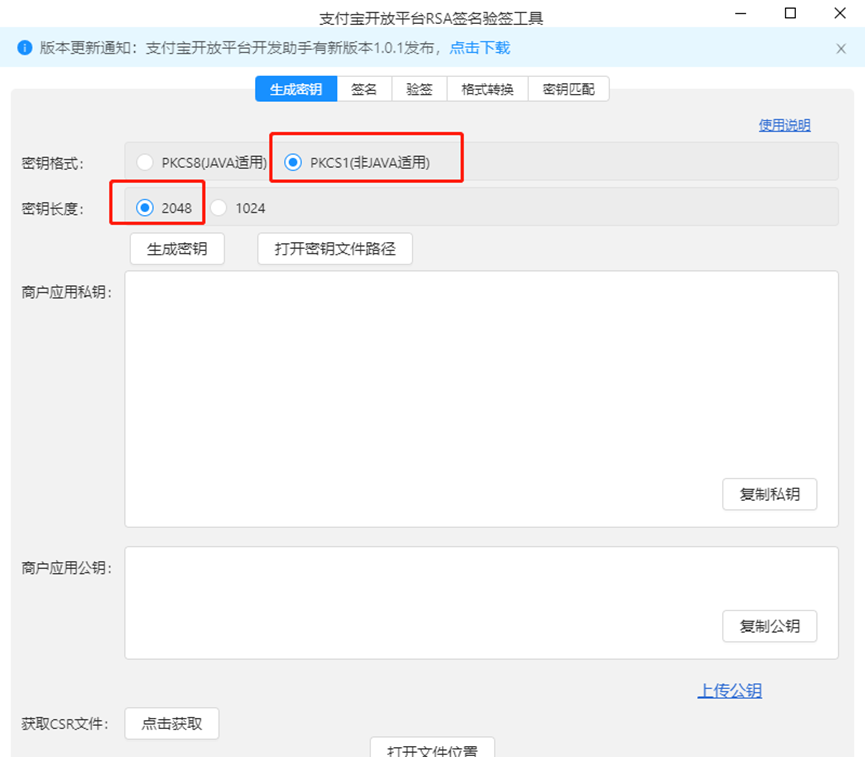Click the 生成密钥 button below key length
865x757 pixels.
click(177, 249)
